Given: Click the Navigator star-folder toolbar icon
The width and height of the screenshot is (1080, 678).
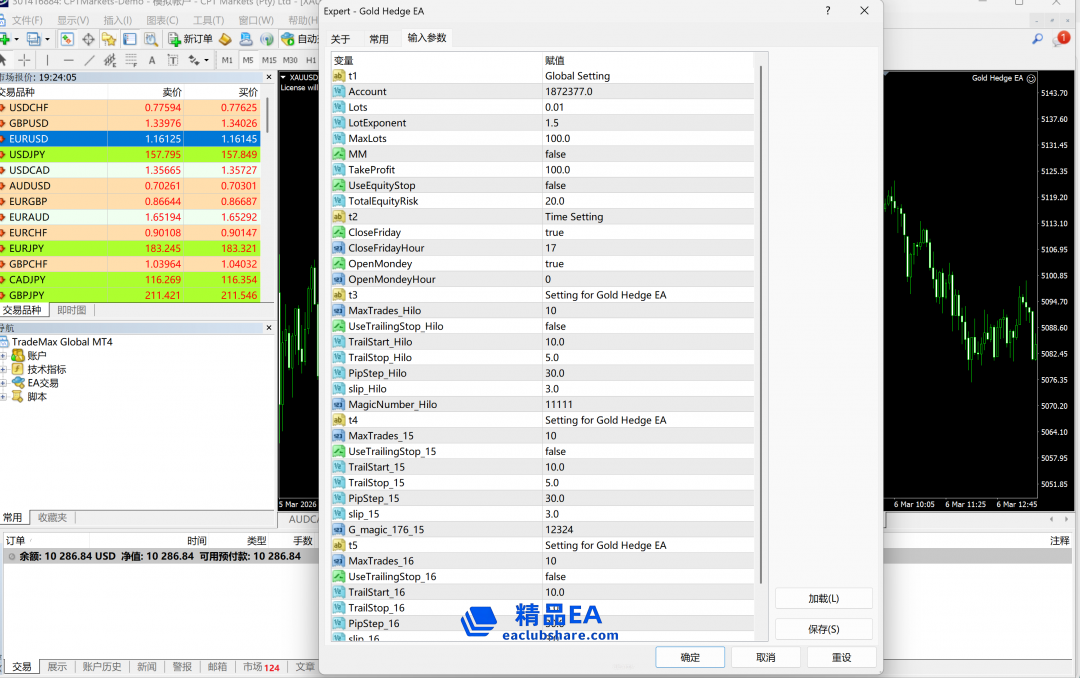Looking at the screenshot, I should [x=109, y=39].
